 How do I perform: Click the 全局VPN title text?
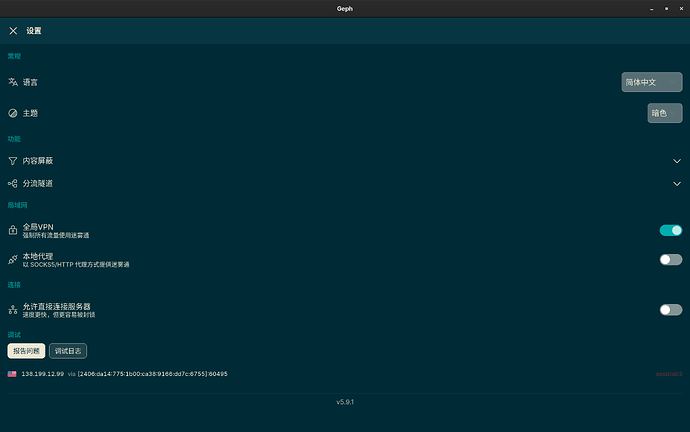pos(38,227)
